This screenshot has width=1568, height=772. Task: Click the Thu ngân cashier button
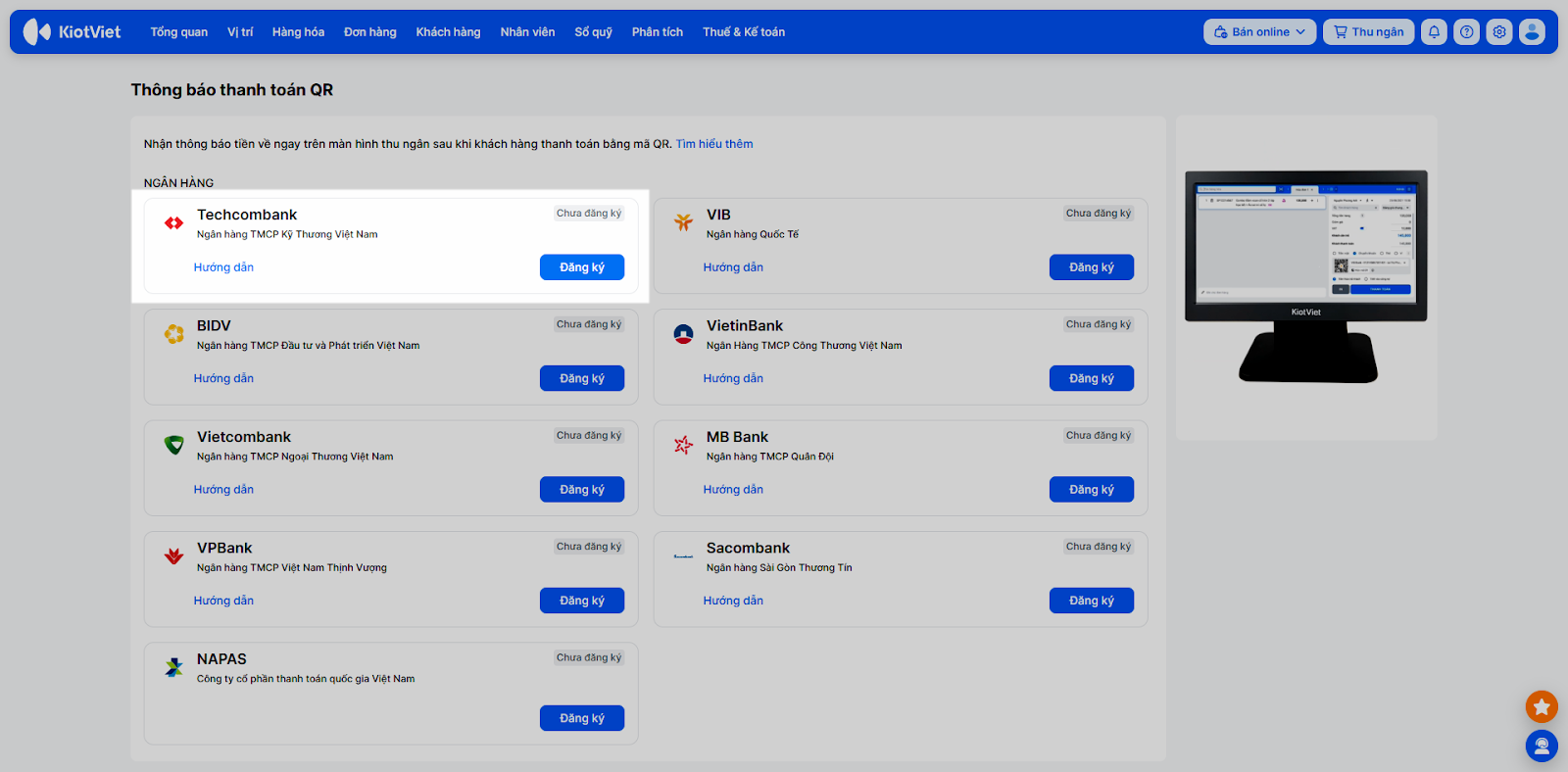(x=1368, y=32)
